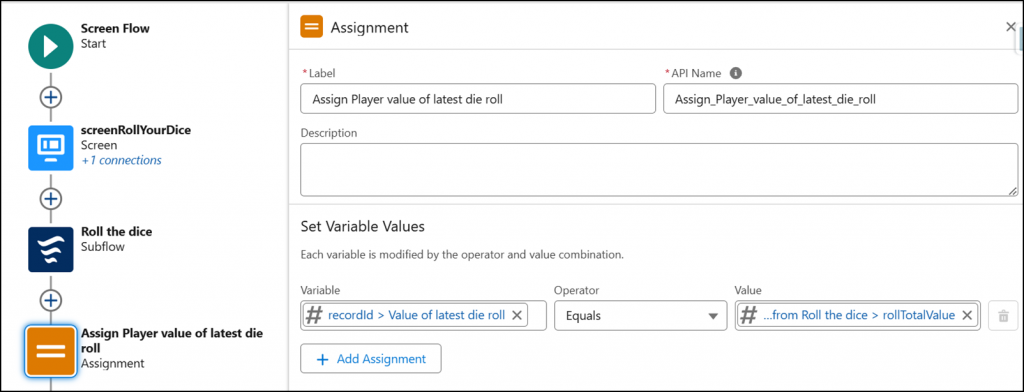Add element below Roll the dice subflow
Screen dimensions: 1024x392
point(51,300)
